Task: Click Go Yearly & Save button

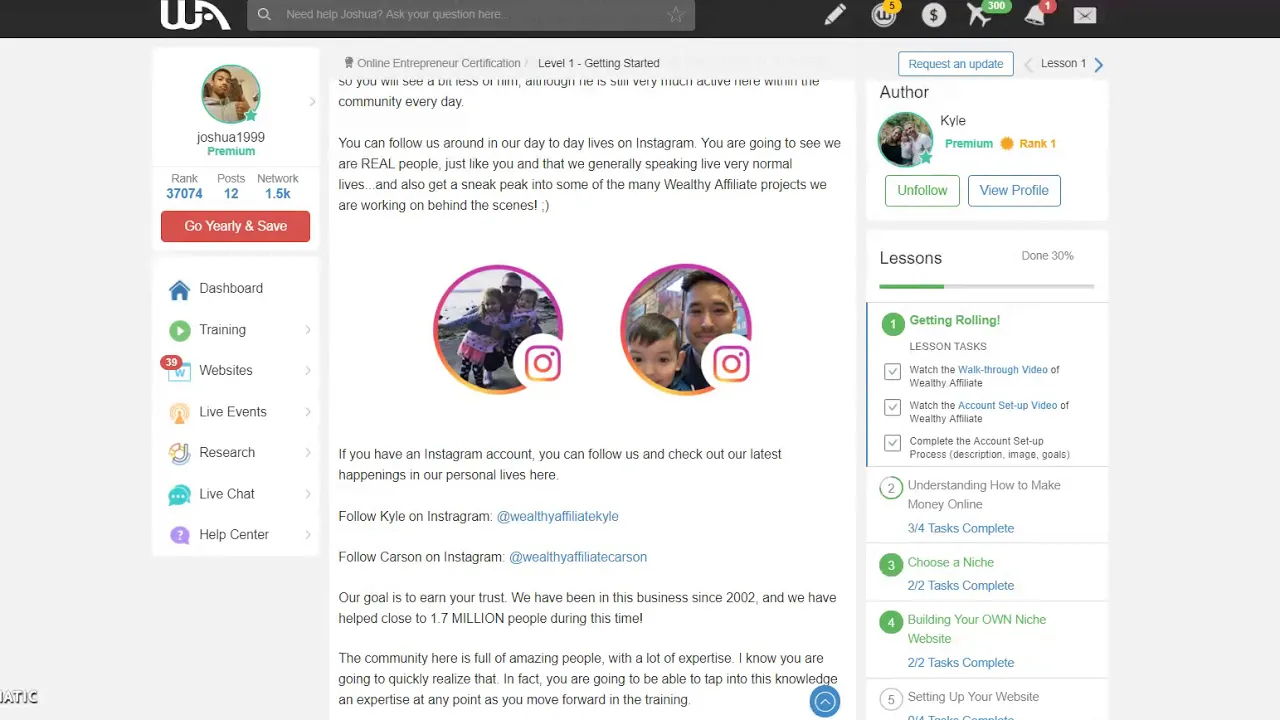Action: [x=235, y=226]
